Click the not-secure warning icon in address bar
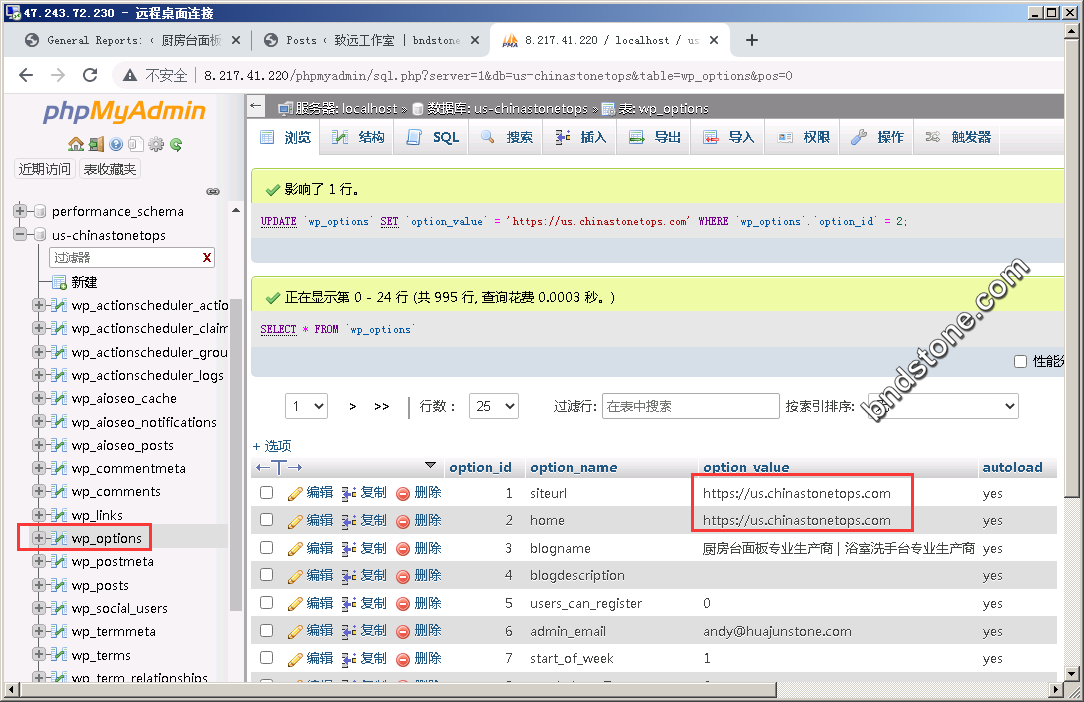The width and height of the screenshot is (1084, 702). [x=129, y=75]
